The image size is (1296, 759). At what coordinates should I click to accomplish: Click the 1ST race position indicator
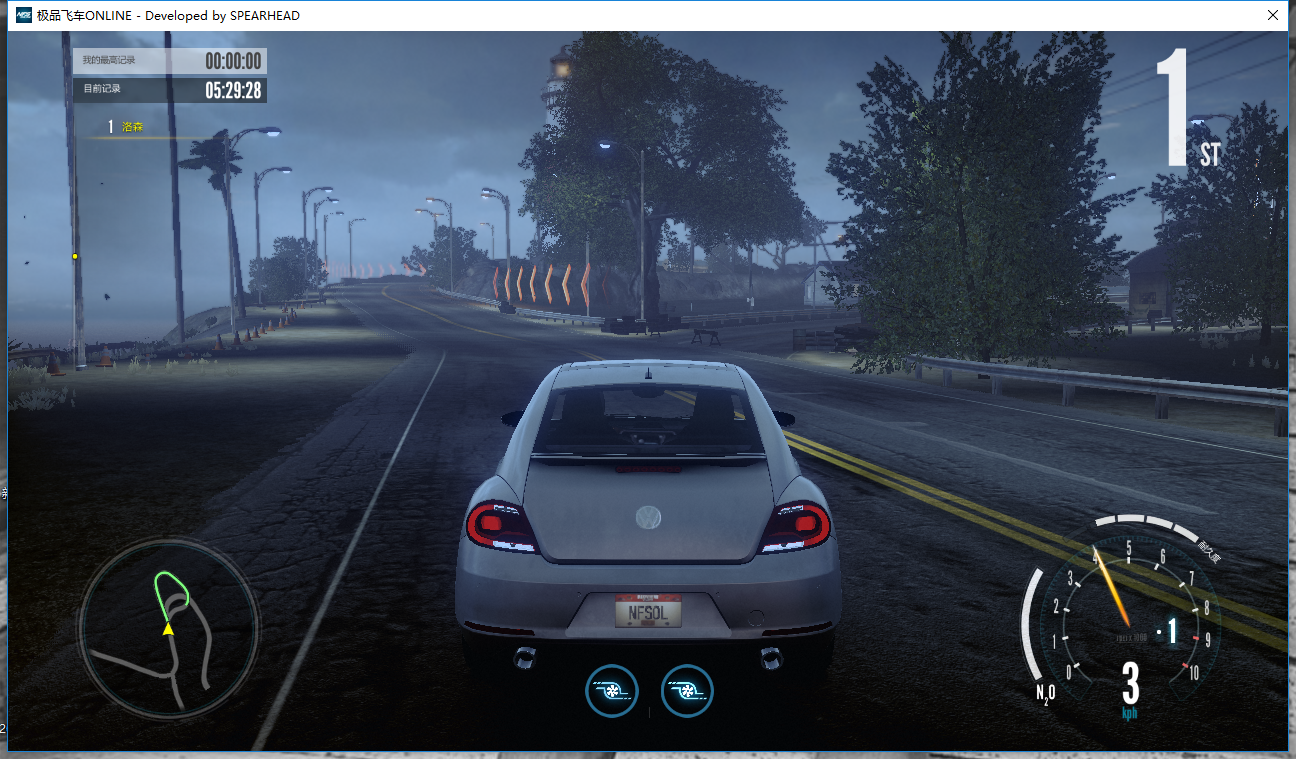point(1188,106)
